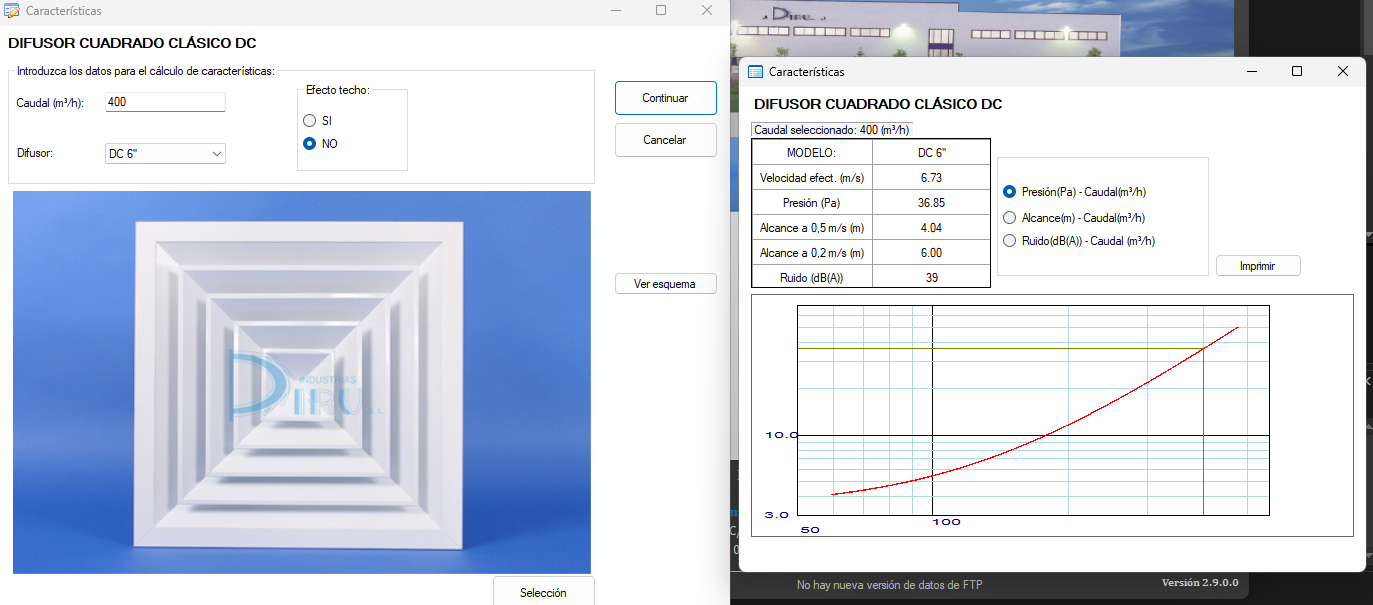Close the results window showing the DC 6" table
This screenshot has height=605, width=1373.
coord(1343,72)
